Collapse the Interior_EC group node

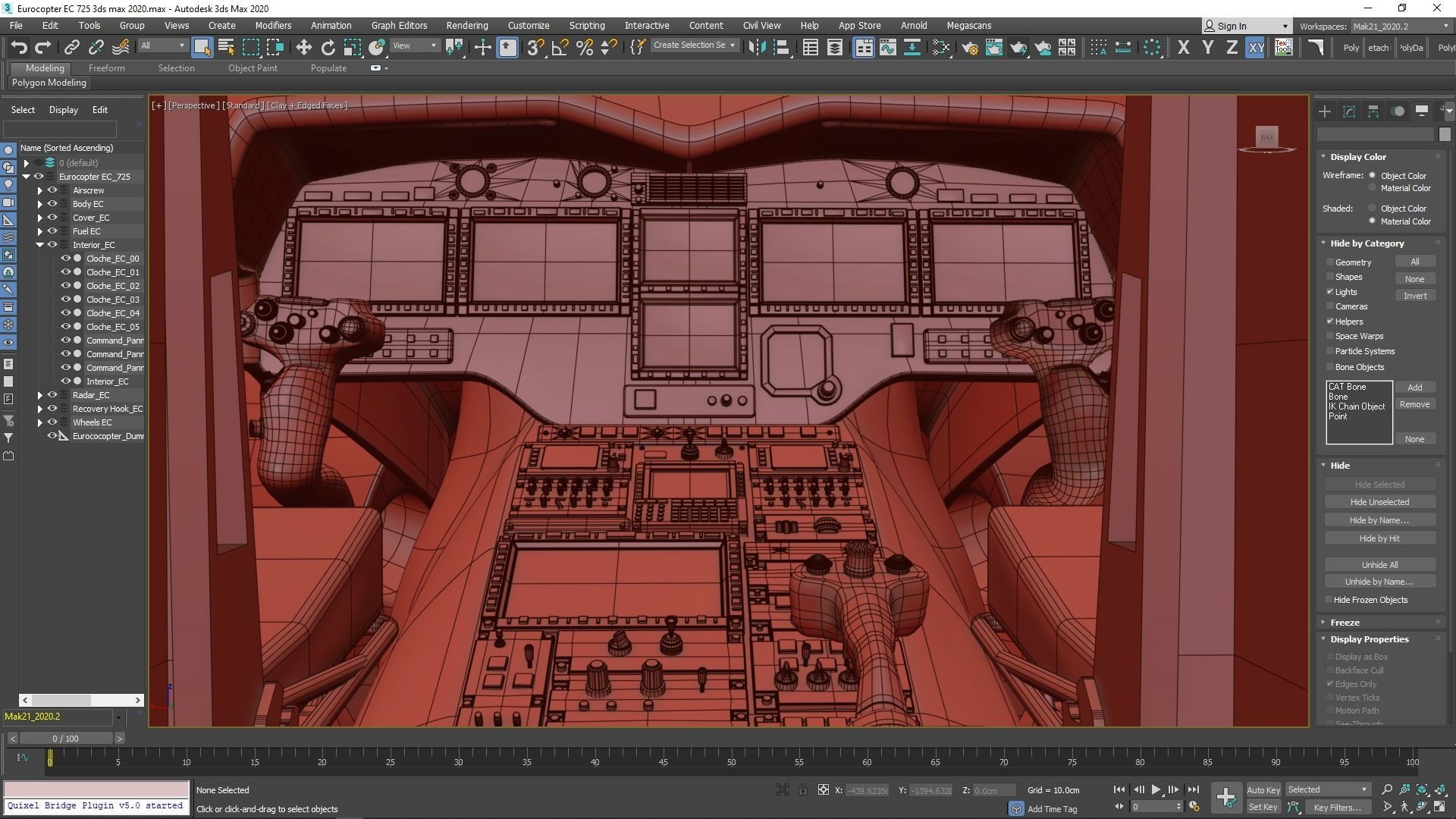(40, 245)
